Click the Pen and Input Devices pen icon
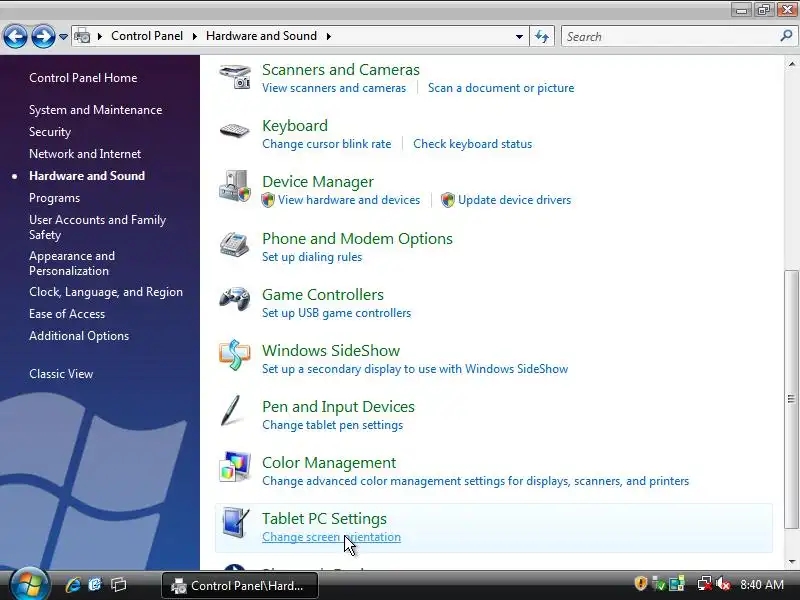 [x=231, y=410]
